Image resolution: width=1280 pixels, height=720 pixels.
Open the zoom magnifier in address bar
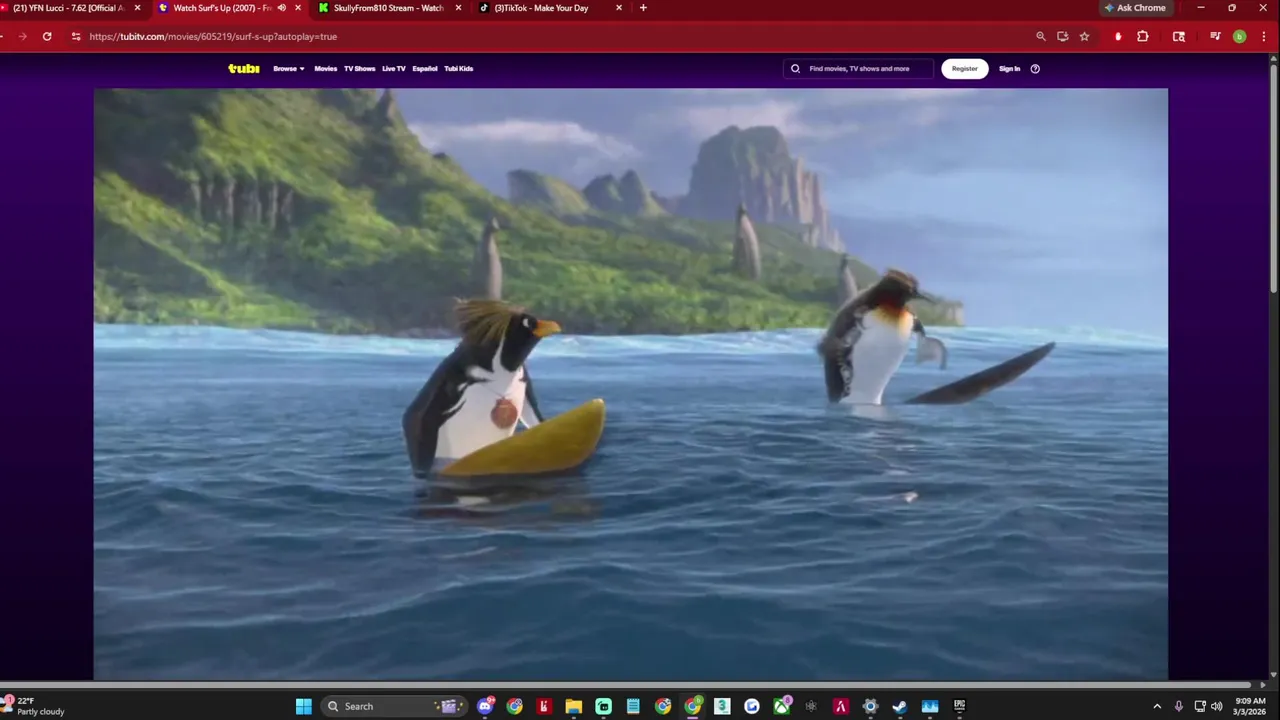tap(1041, 36)
